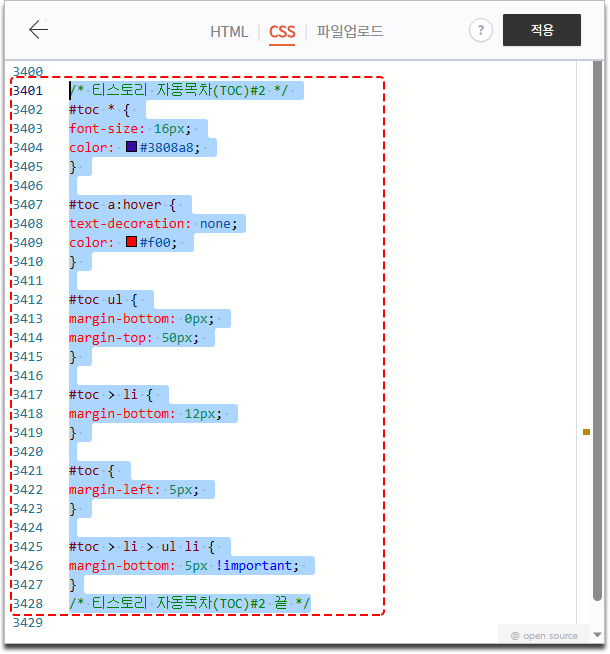This screenshot has height=654, width=610.
Task: Open the help question mark icon
Action: coord(480,30)
